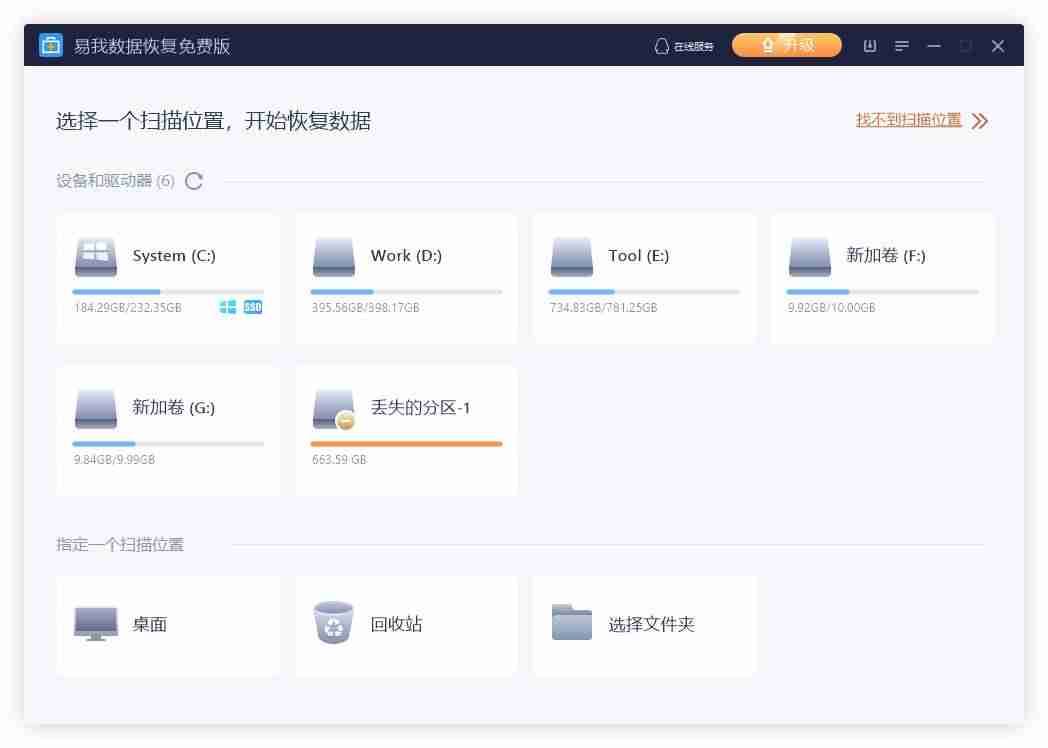1048x748 pixels.
Task: Open the hamburger menu in title bar
Action: (x=902, y=46)
